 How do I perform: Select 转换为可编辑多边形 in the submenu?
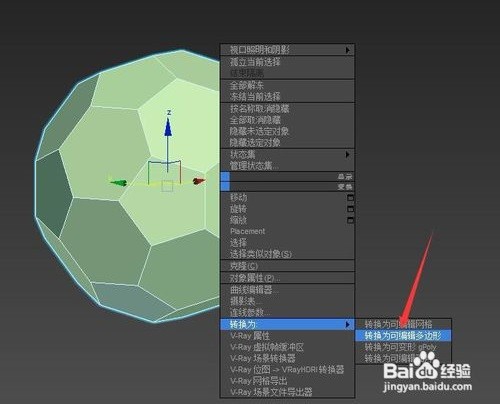[x=404, y=335]
